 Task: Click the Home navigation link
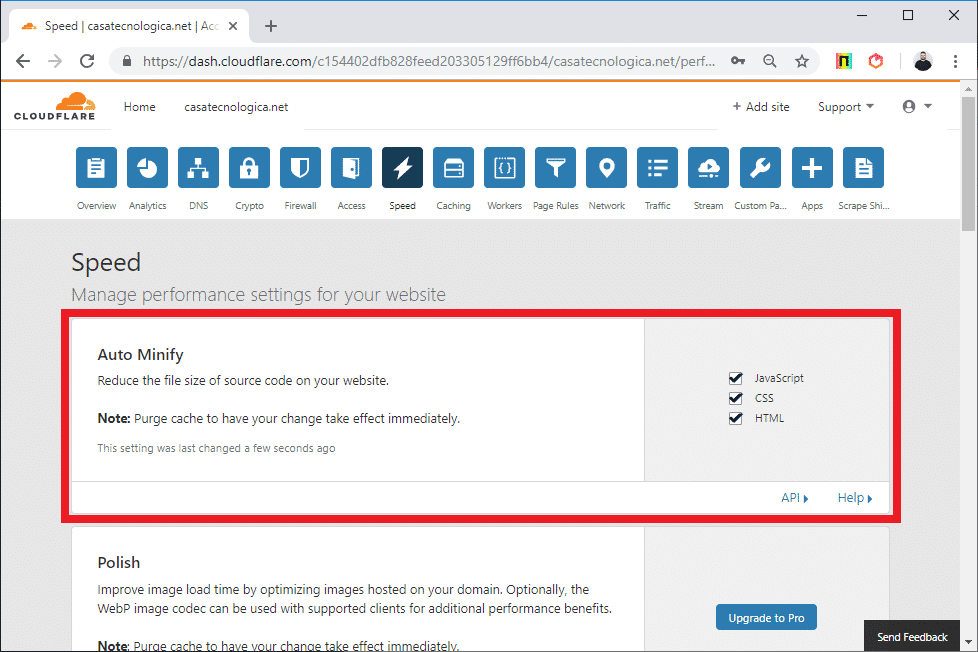click(139, 107)
